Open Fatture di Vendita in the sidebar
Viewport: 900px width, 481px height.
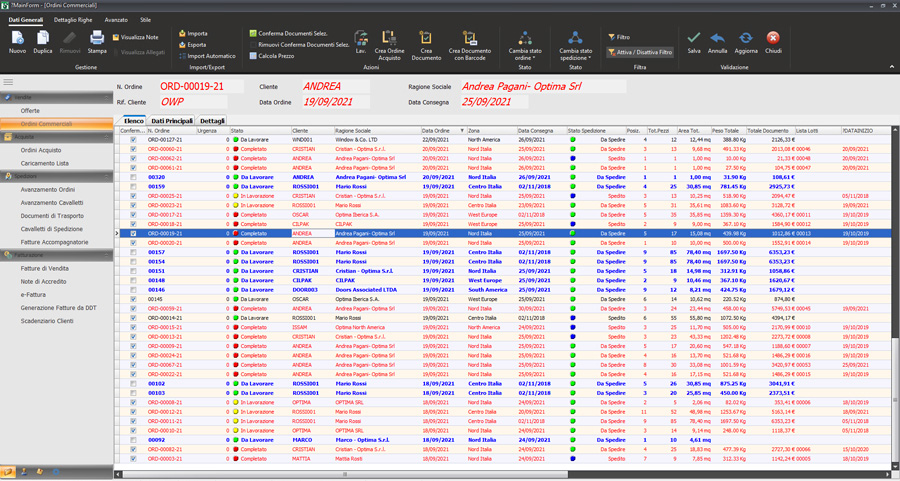tap(45, 269)
